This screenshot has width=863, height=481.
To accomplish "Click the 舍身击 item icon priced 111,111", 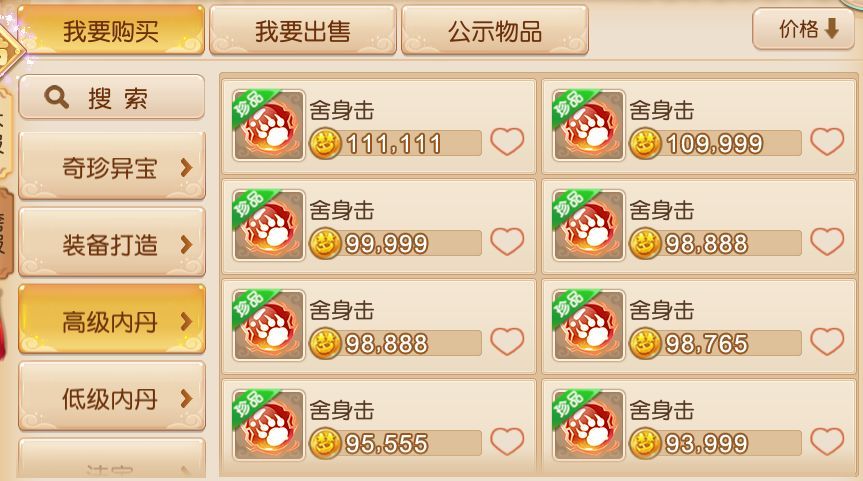I will coord(269,125).
